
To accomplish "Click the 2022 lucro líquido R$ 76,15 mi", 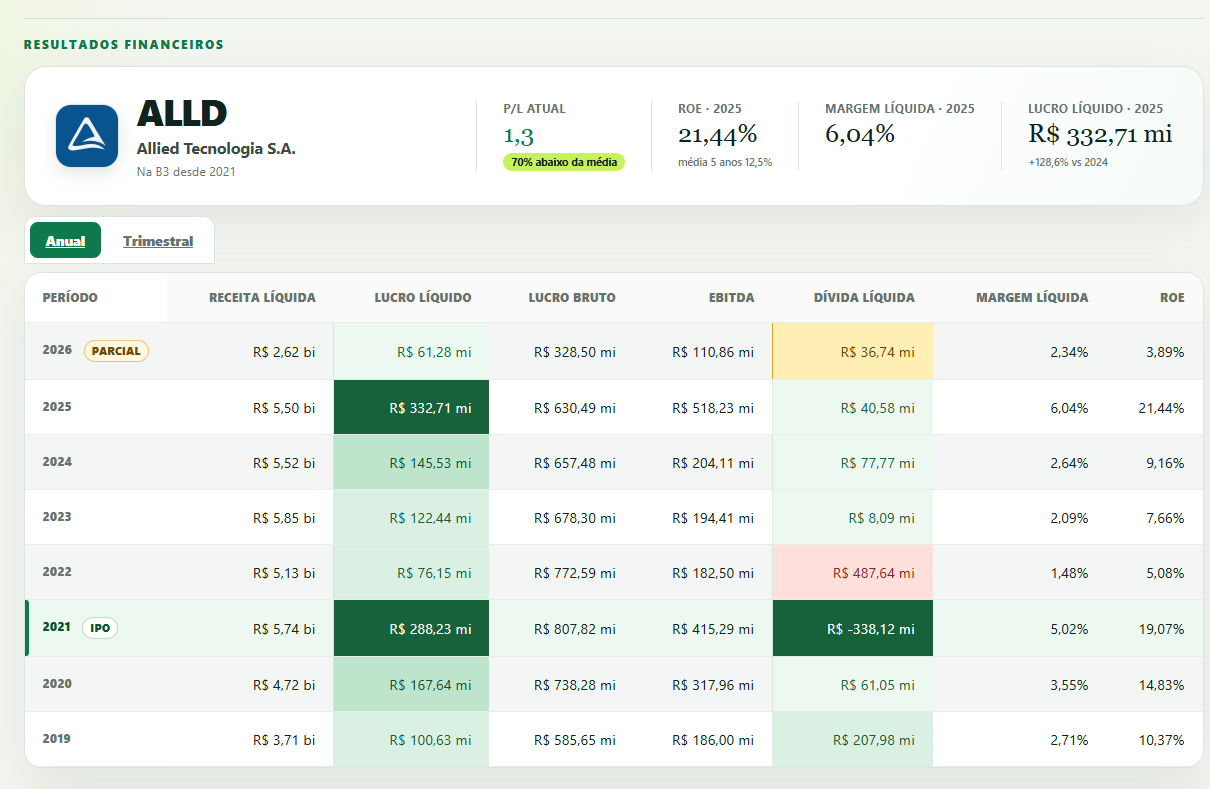I will (x=411, y=572).
